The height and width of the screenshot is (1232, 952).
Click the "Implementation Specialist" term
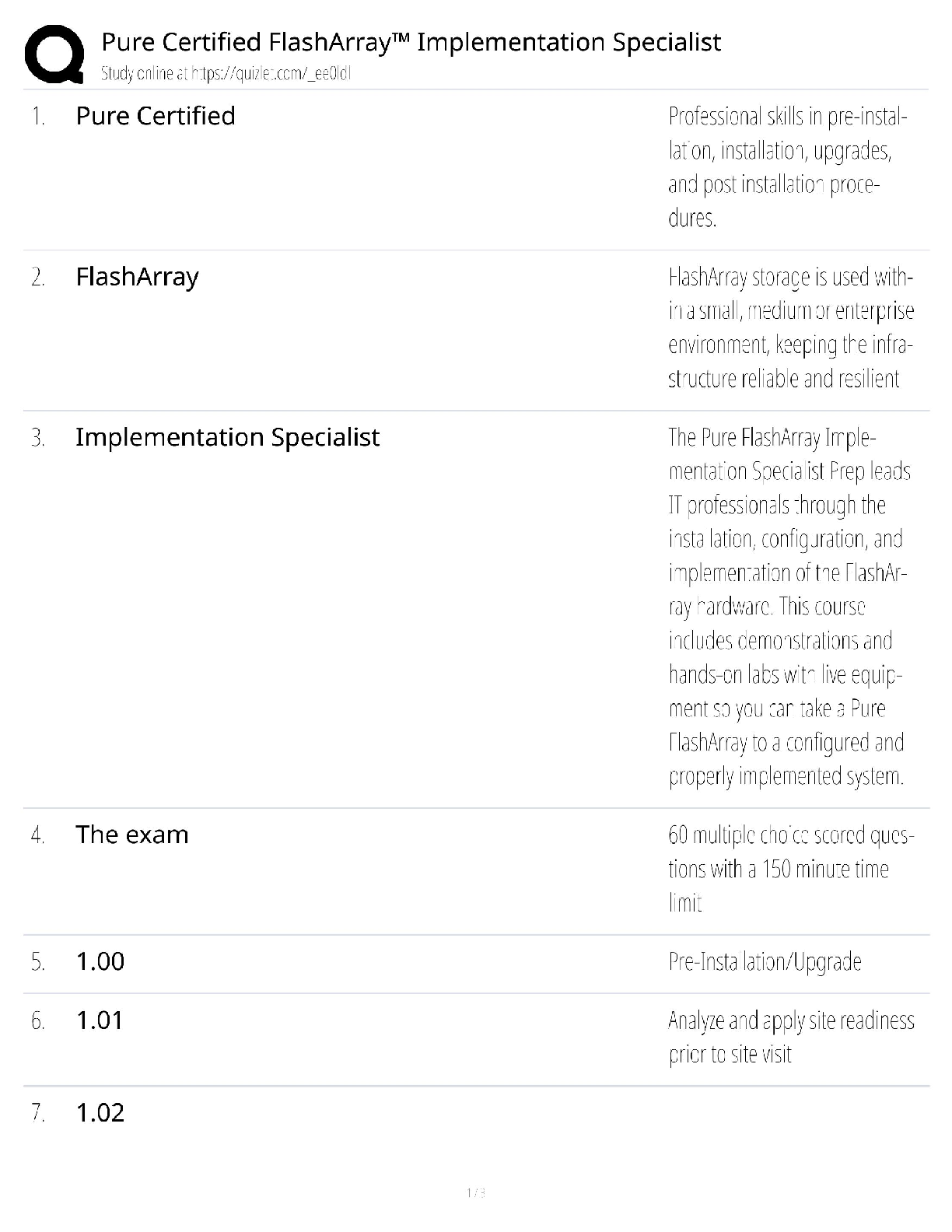pyautogui.click(x=227, y=437)
